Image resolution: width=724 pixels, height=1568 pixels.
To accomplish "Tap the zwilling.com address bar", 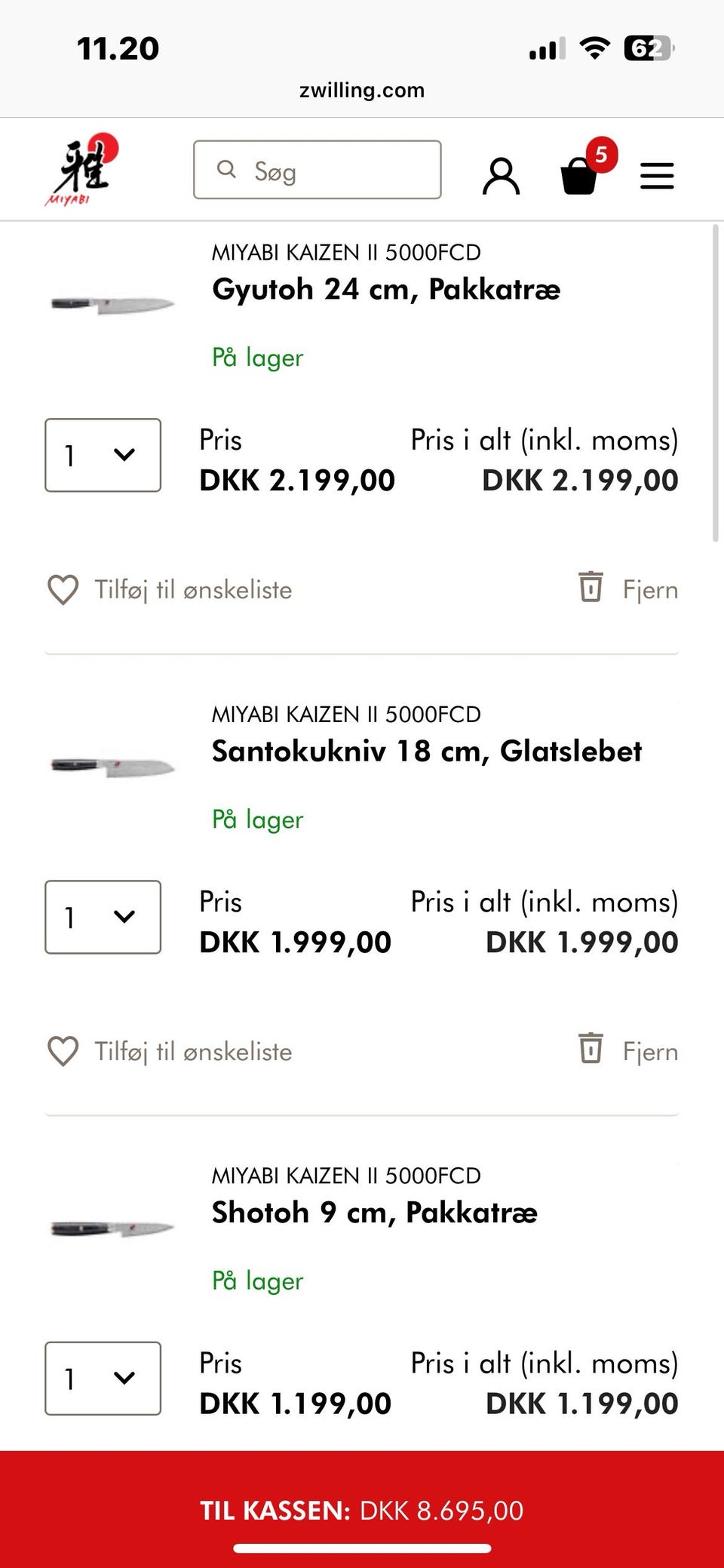I will pos(362,91).
